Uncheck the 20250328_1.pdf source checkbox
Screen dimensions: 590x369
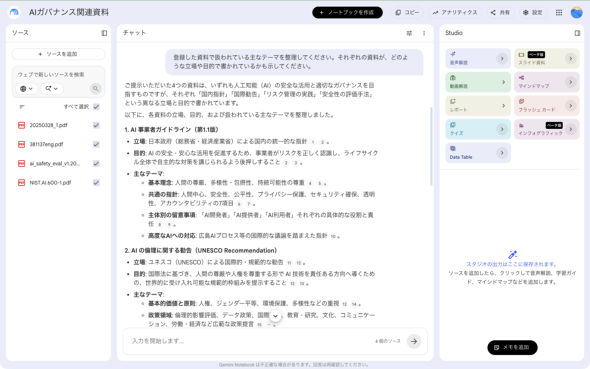point(96,125)
